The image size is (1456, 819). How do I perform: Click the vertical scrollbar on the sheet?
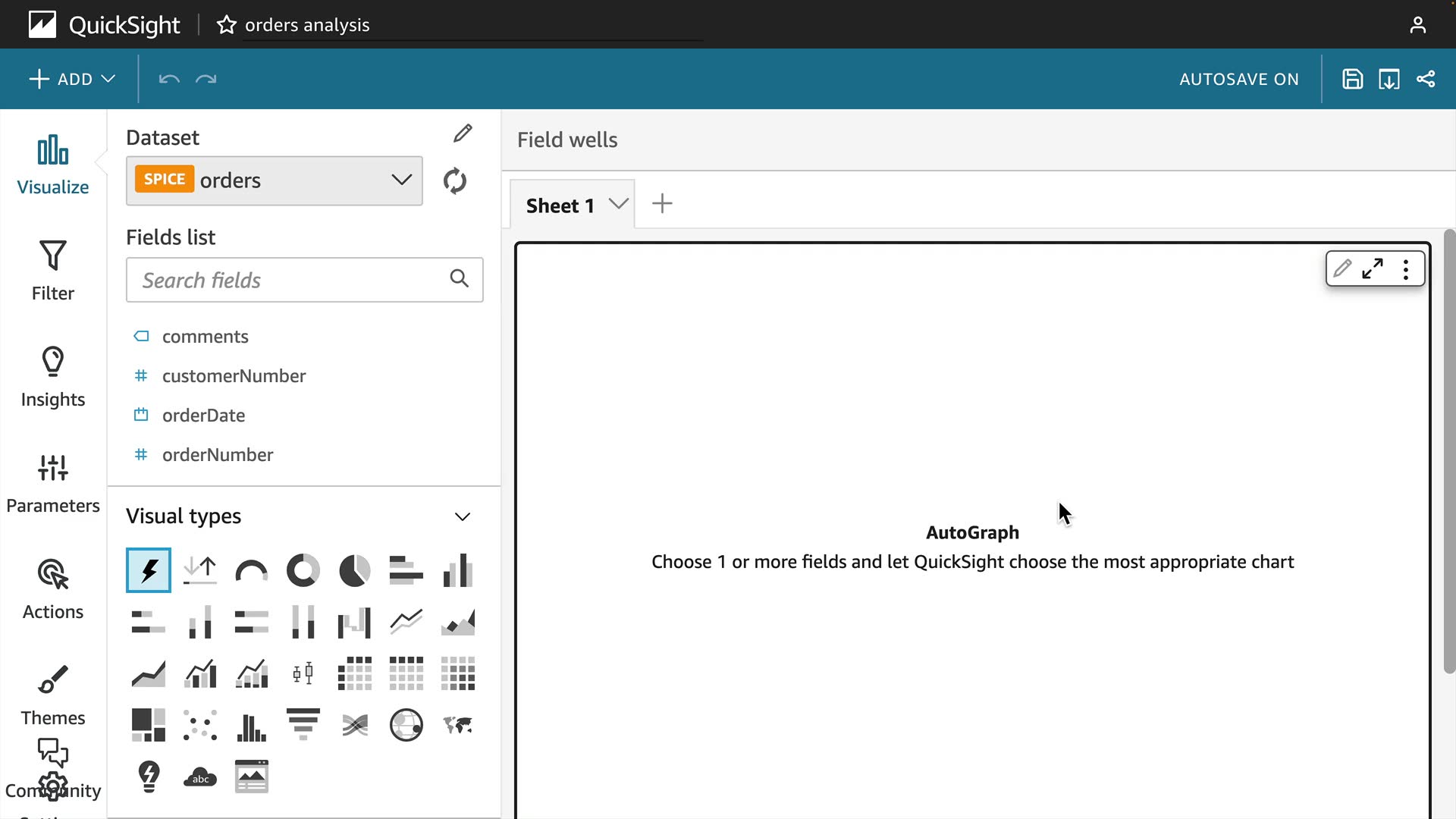pyautogui.click(x=1449, y=452)
